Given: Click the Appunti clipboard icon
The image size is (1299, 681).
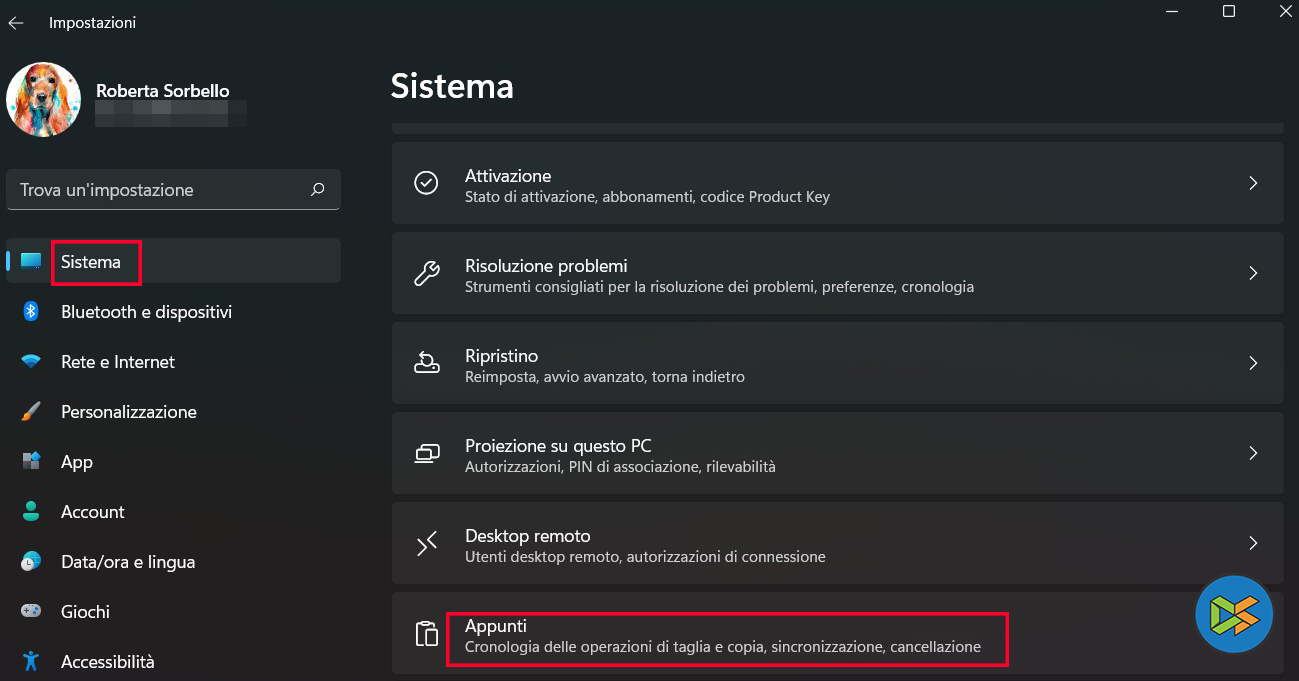Looking at the screenshot, I should tap(427, 634).
